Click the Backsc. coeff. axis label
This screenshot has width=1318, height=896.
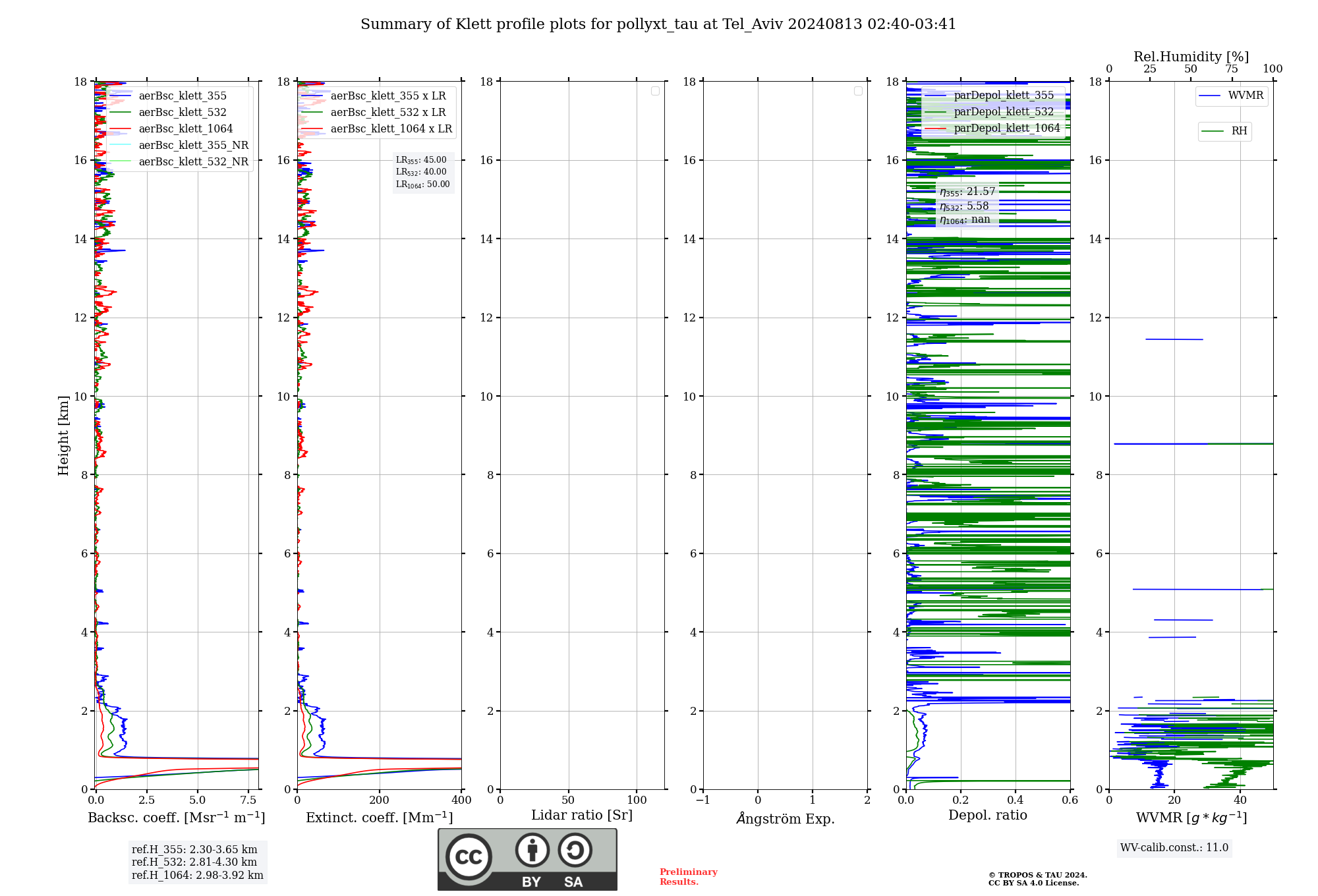coord(177,818)
